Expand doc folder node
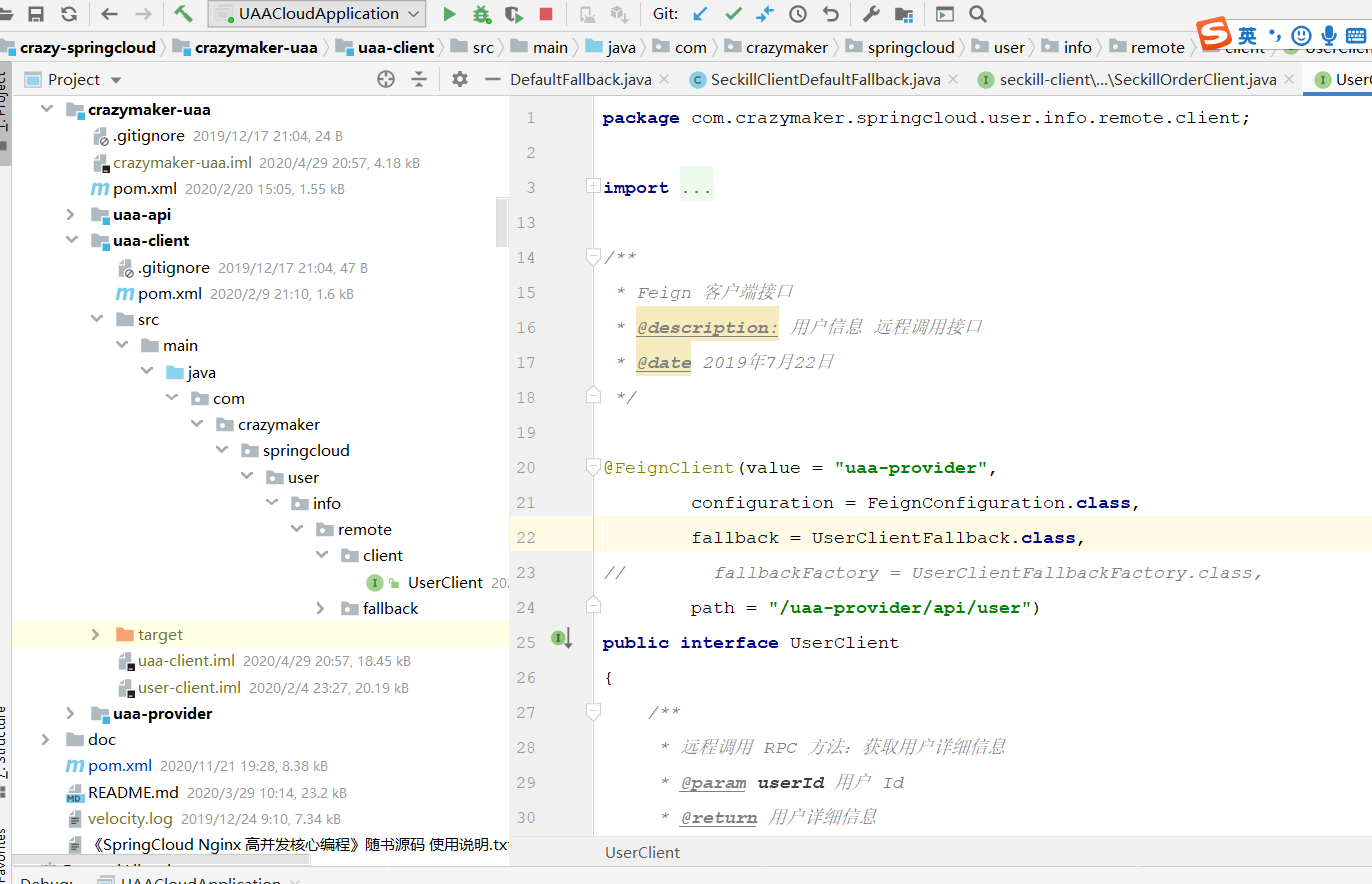The height and width of the screenshot is (884, 1372). pyautogui.click(x=46, y=739)
